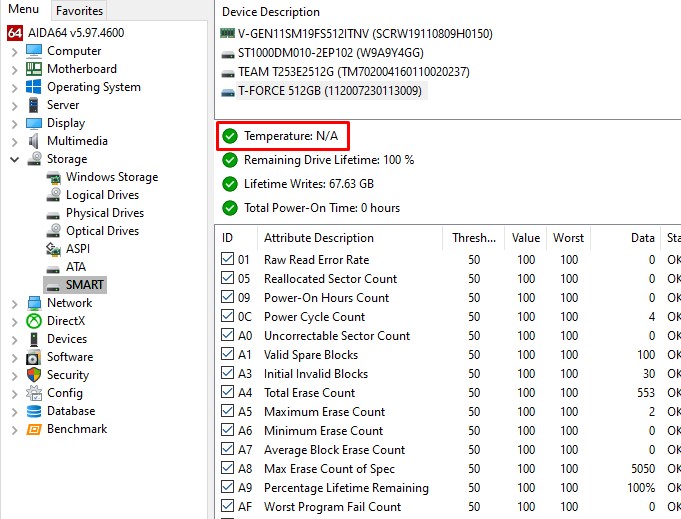Click Worst Program Fail Count row
681x519 pixels.
click(449, 507)
